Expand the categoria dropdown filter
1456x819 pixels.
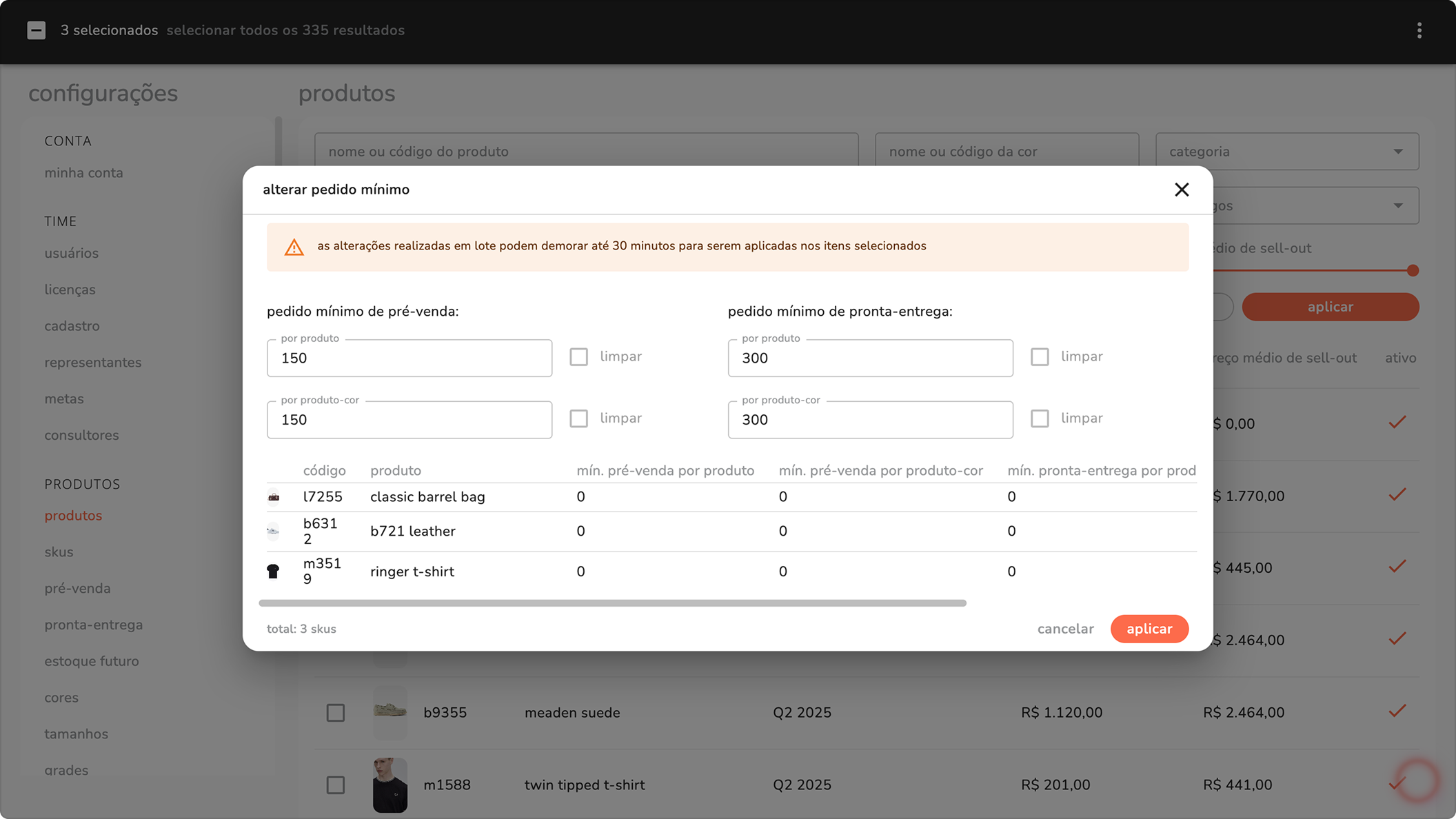click(1286, 152)
